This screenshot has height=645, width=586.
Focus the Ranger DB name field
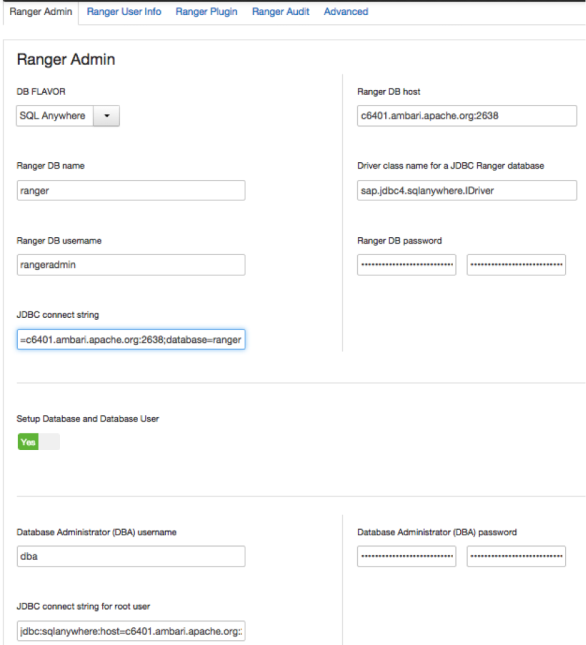[x=131, y=190]
